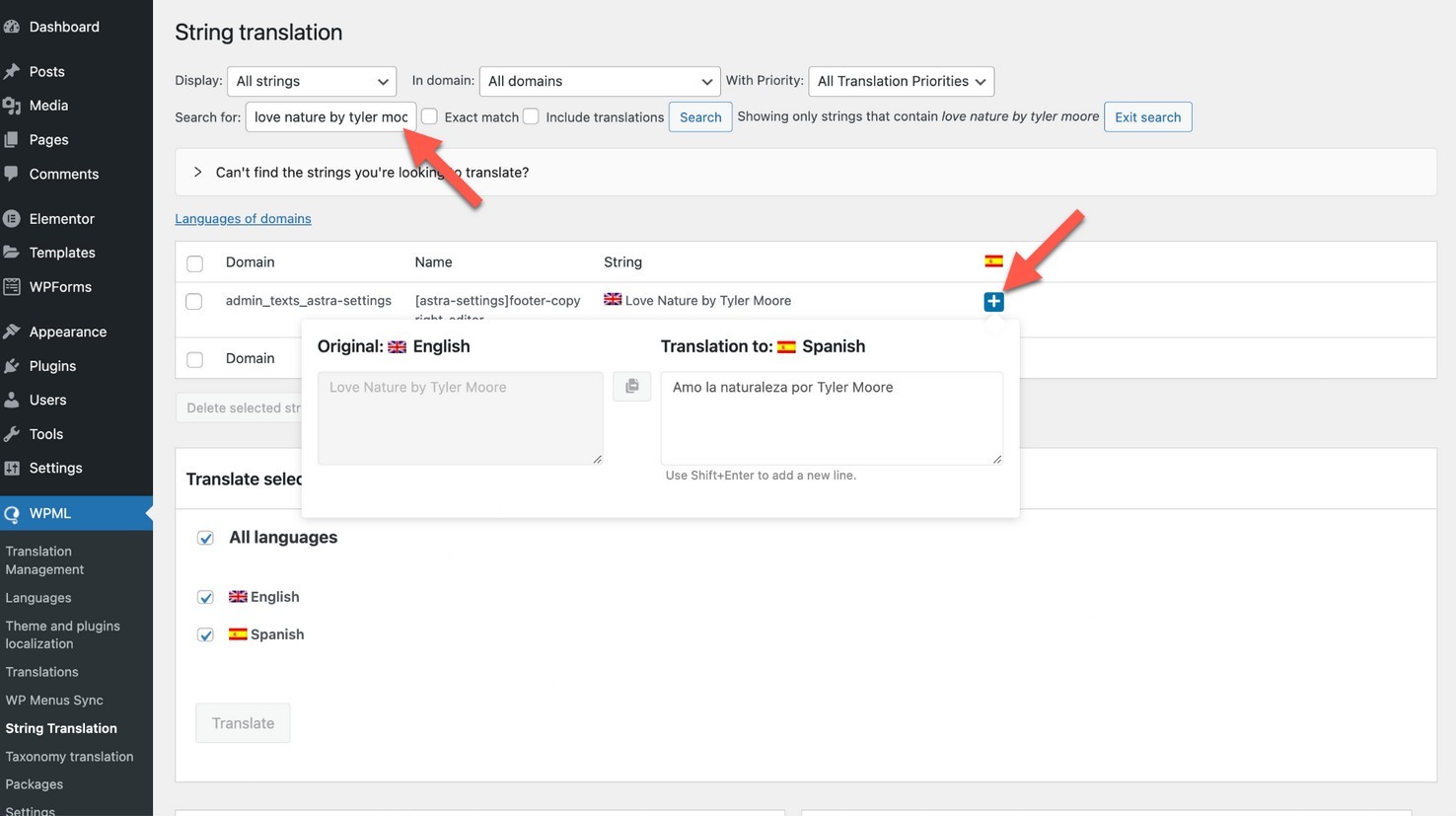This screenshot has height=816, width=1456.
Task: Expand the can't find strings section
Action: [x=197, y=172]
